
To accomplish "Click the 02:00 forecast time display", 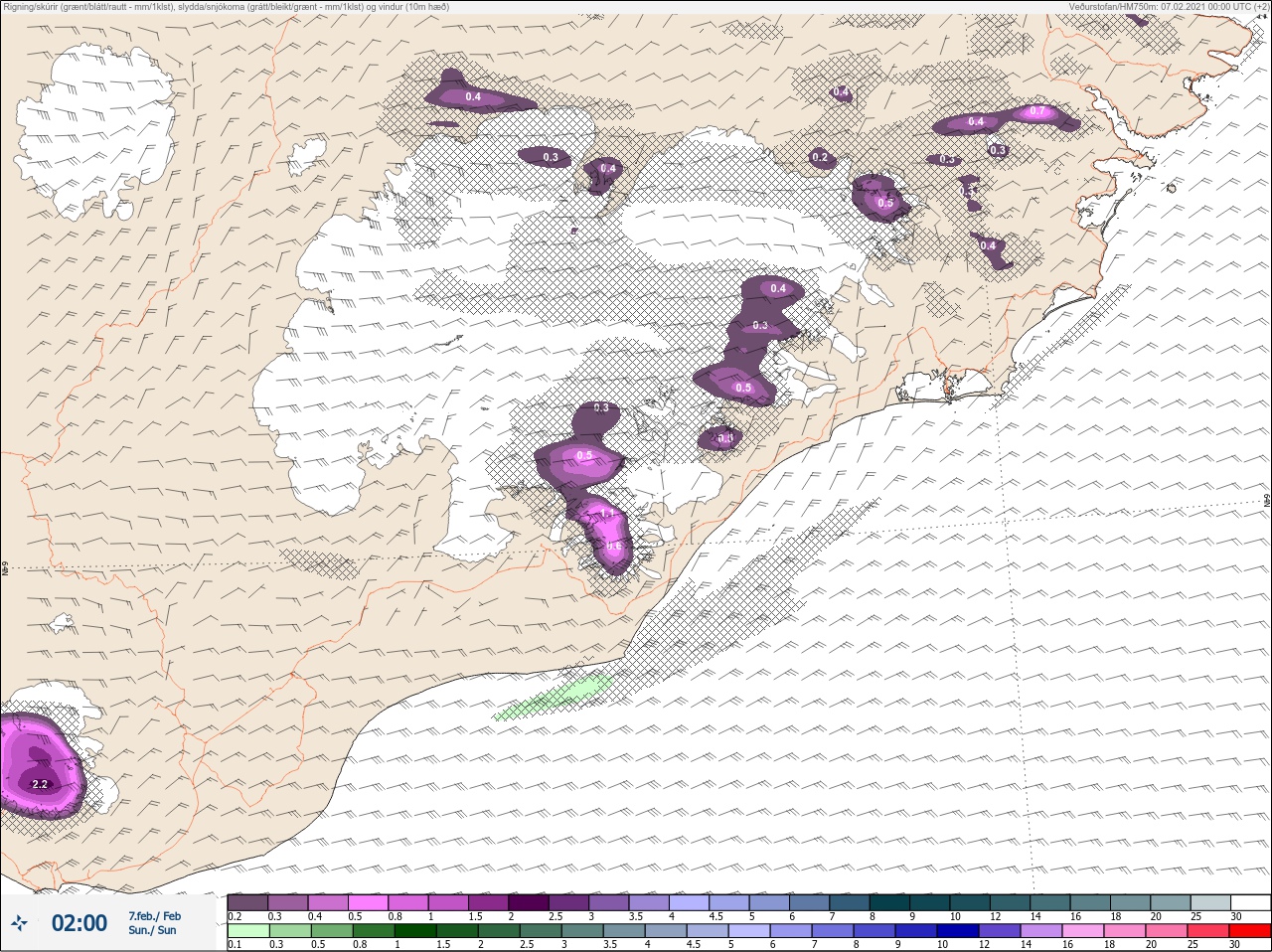I will tap(79, 923).
